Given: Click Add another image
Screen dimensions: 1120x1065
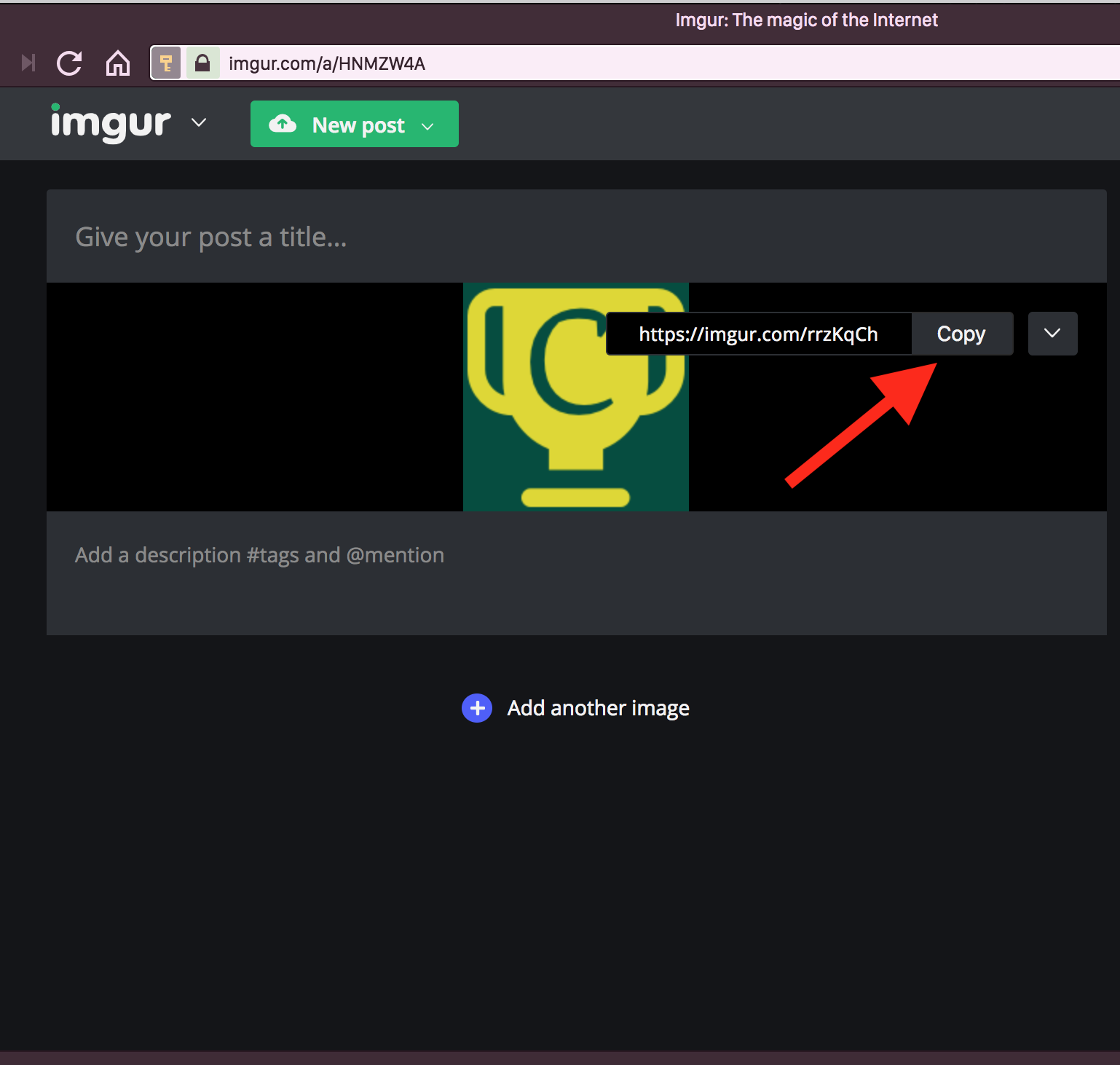Looking at the screenshot, I should pyautogui.click(x=597, y=707).
